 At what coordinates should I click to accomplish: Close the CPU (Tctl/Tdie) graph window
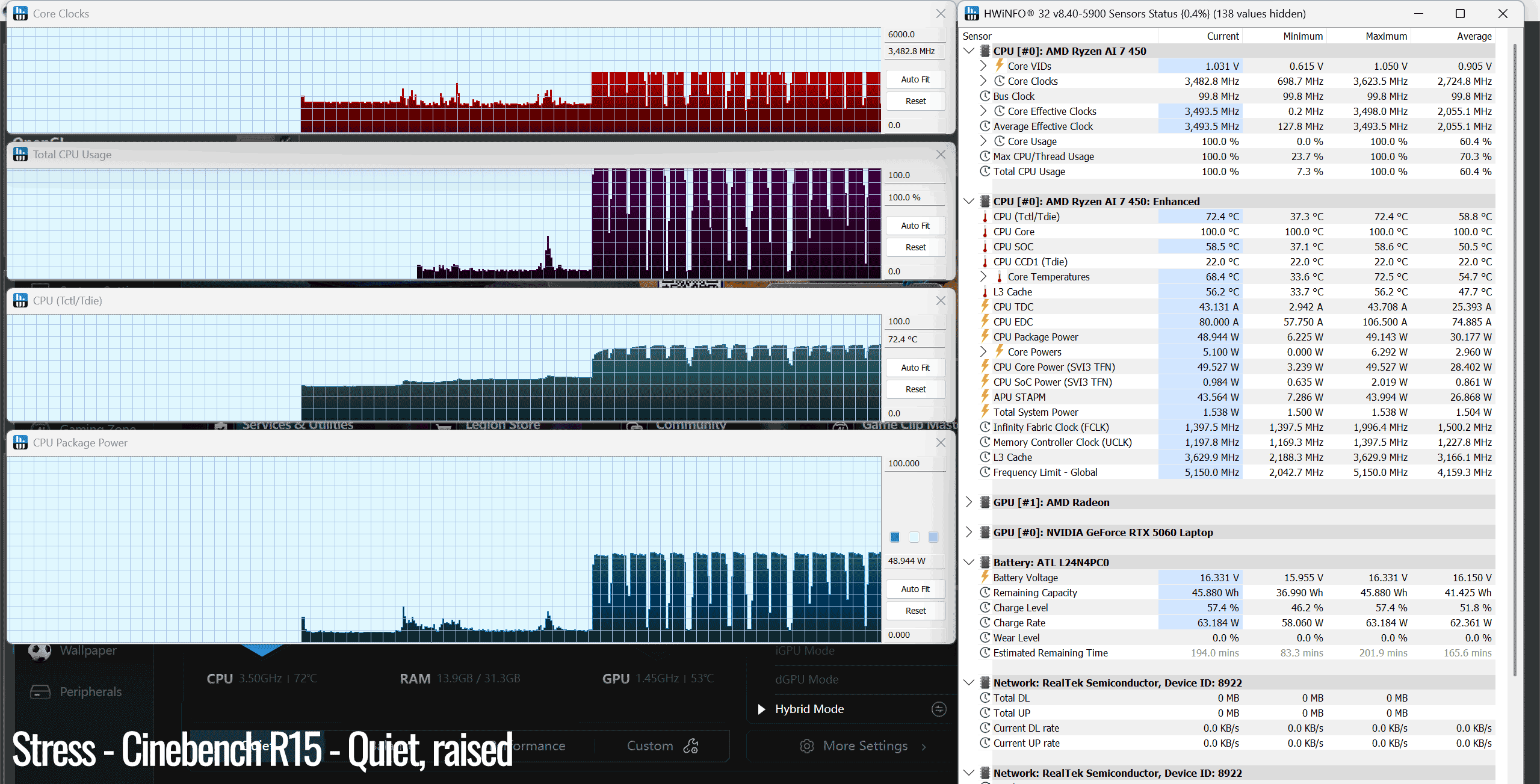point(941,300)
